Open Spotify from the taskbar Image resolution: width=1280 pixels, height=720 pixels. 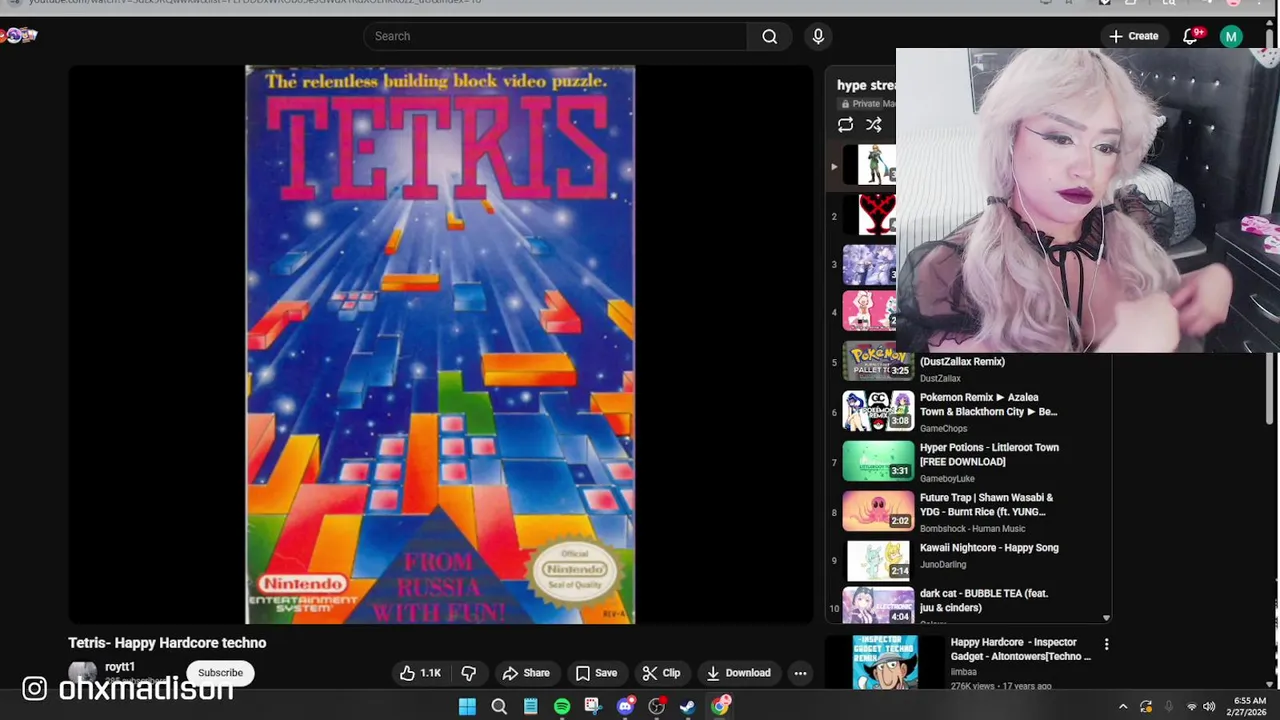pos(562,707)
